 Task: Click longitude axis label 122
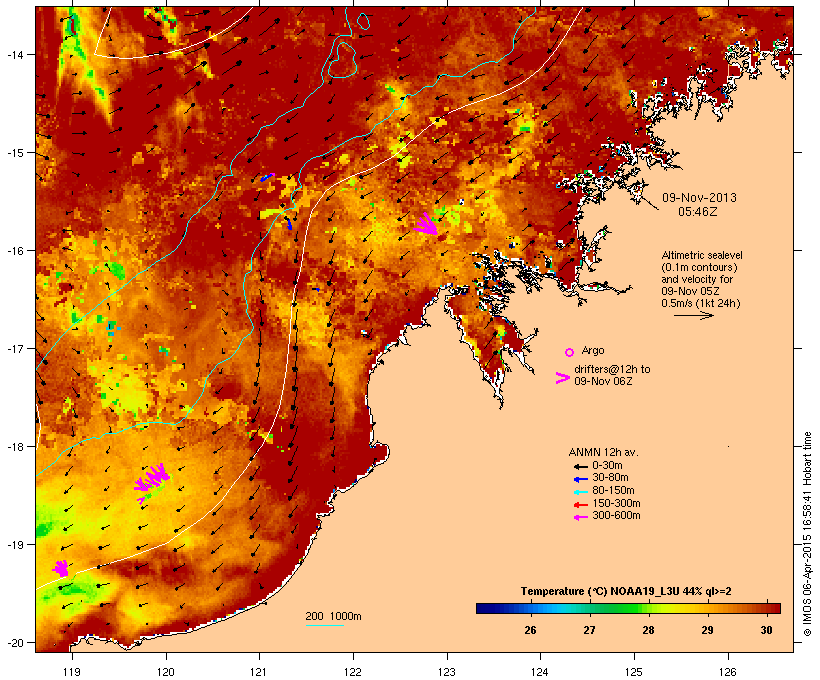pos(353,672)
